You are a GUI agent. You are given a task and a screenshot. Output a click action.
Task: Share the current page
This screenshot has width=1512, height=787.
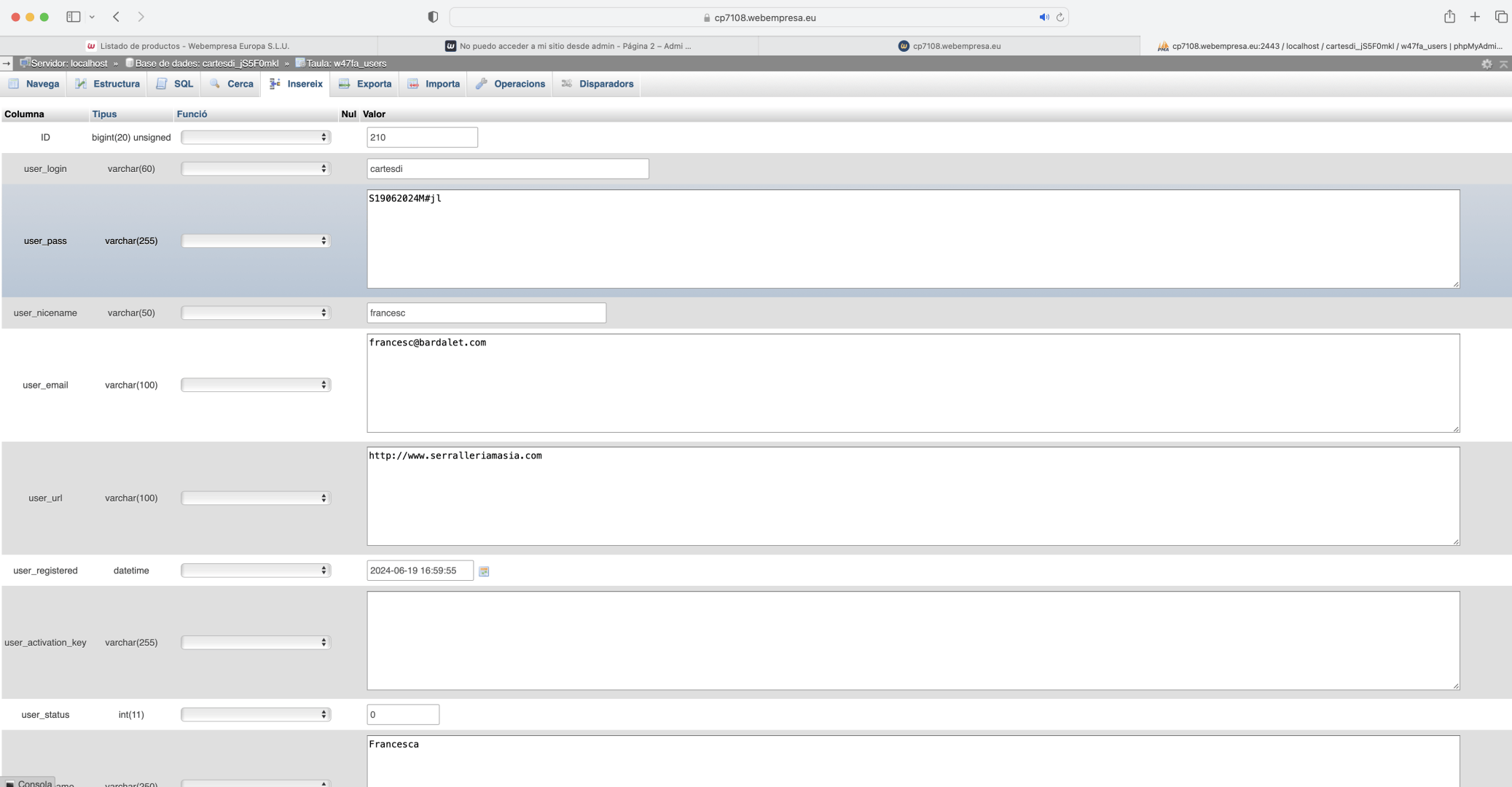point(1450,17)
